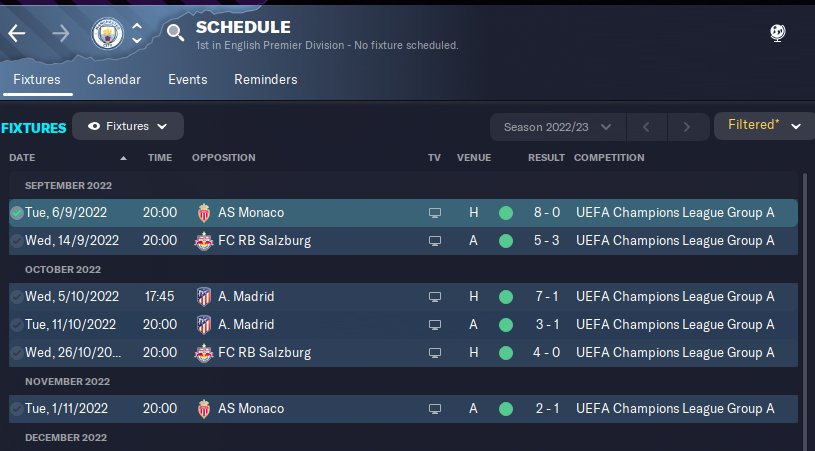Click the AS Monaco crest on 6/9/2022 fixture
This screenshot has width=815, height=451.
(205, 213)
